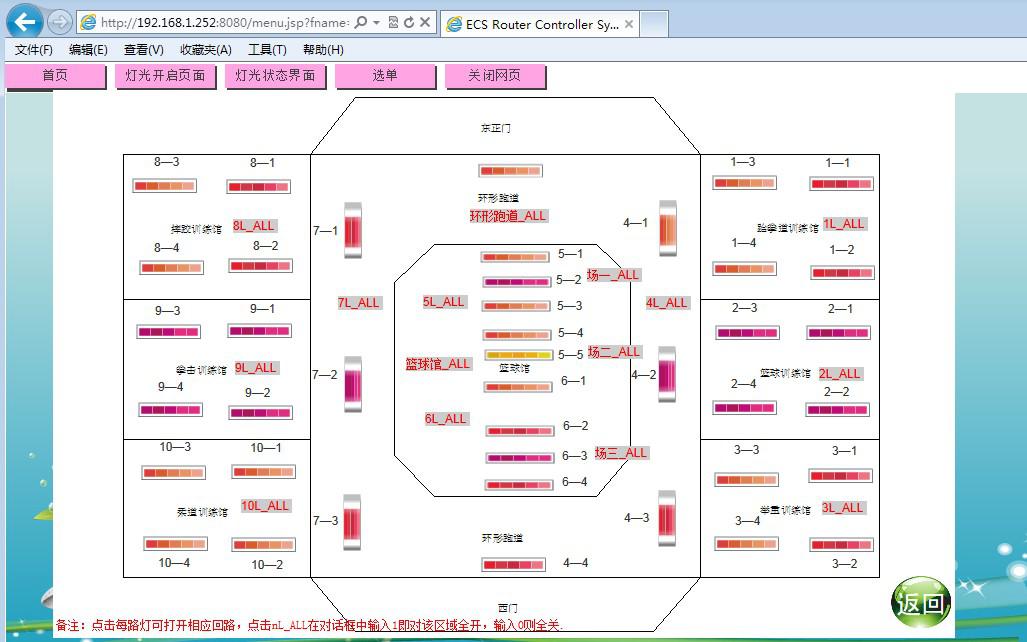Toggle the light circuit 8—3
Screen dimensions: 1027x642
click(x=164, y=186)
